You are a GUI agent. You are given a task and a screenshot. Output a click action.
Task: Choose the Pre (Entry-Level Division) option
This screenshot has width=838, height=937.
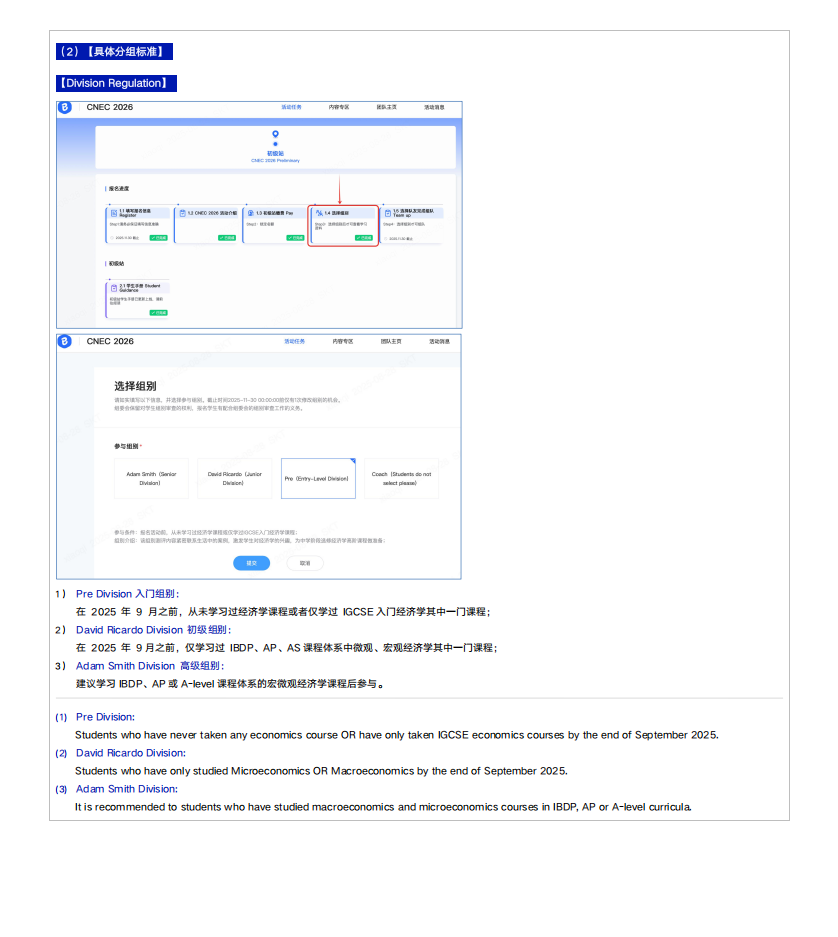[x=317, y=478]
